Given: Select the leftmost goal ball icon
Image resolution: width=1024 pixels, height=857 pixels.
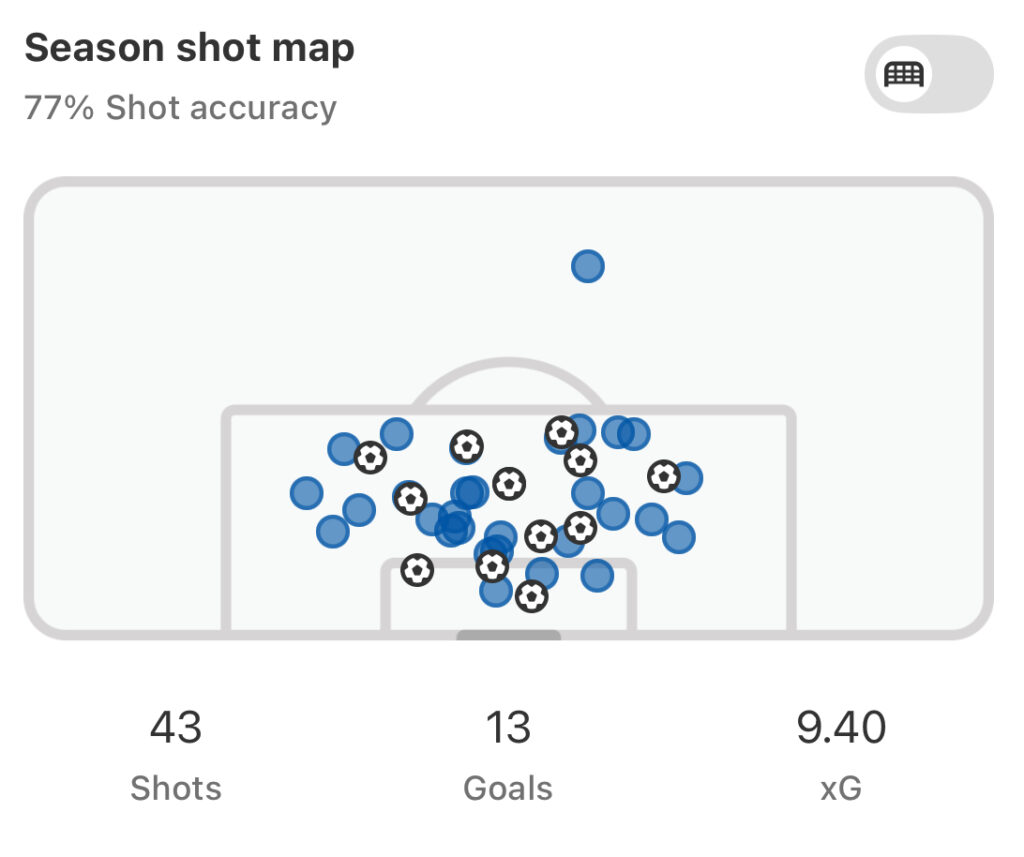Looking at the screenshot, I should (x=370, y=457).
